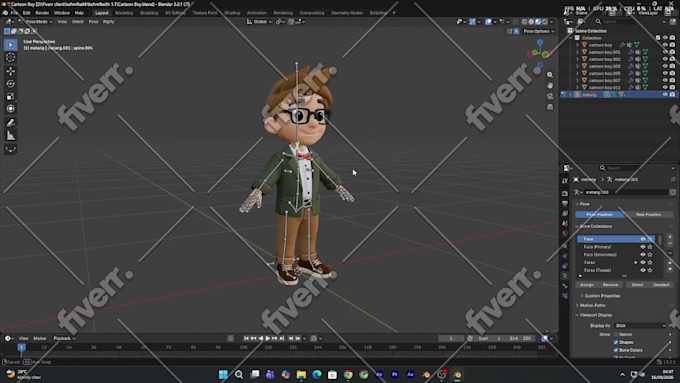
Task: Select the Select Box tool
Action: click(11, 45)
